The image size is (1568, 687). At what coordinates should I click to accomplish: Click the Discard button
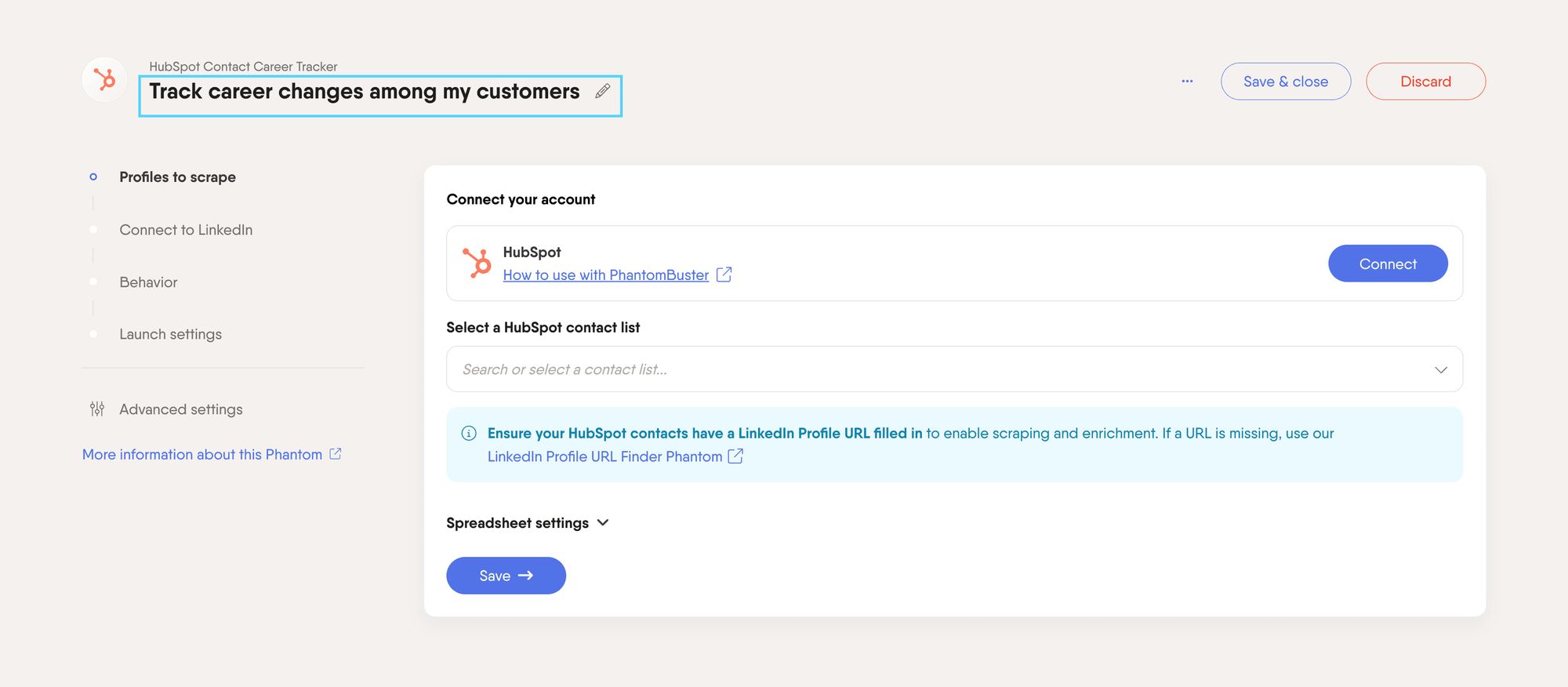[x=1425, y=82]
